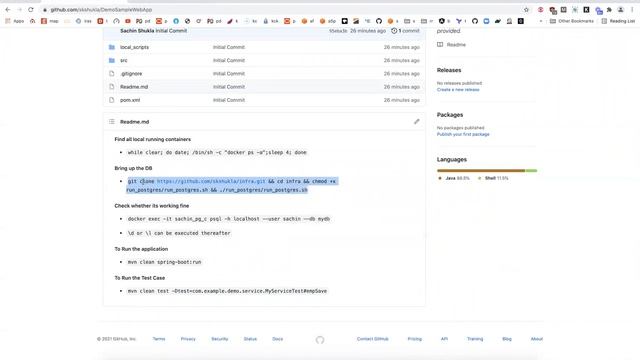Open the Status footer link
Viewport: 640px width, 360px height.
point(250,339)
